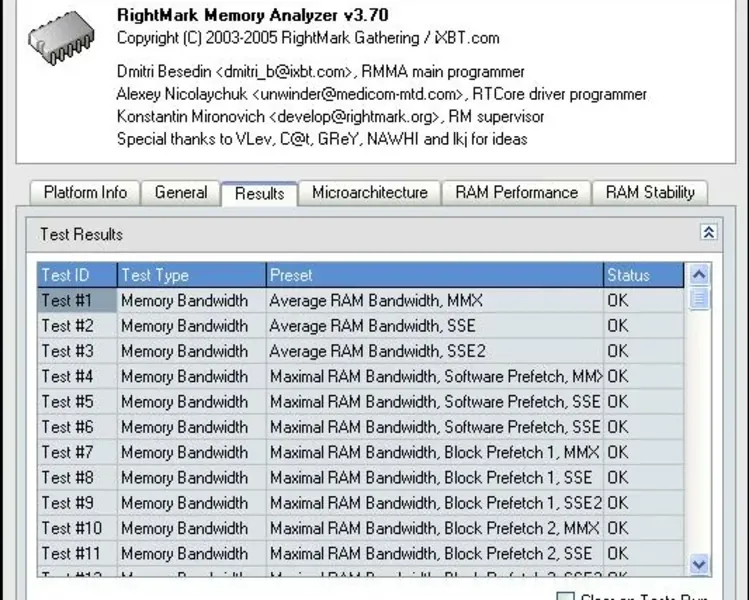Click 'Block Prefetch 2, SSE' preset cell
This screenshot has width=749, height=600.
pyautogui.click(x=435, y=554)
